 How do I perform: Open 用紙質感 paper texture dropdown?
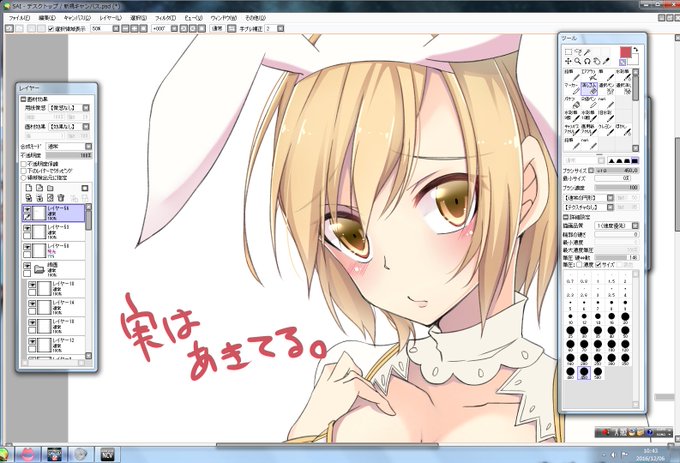click(x=86, y=108)
